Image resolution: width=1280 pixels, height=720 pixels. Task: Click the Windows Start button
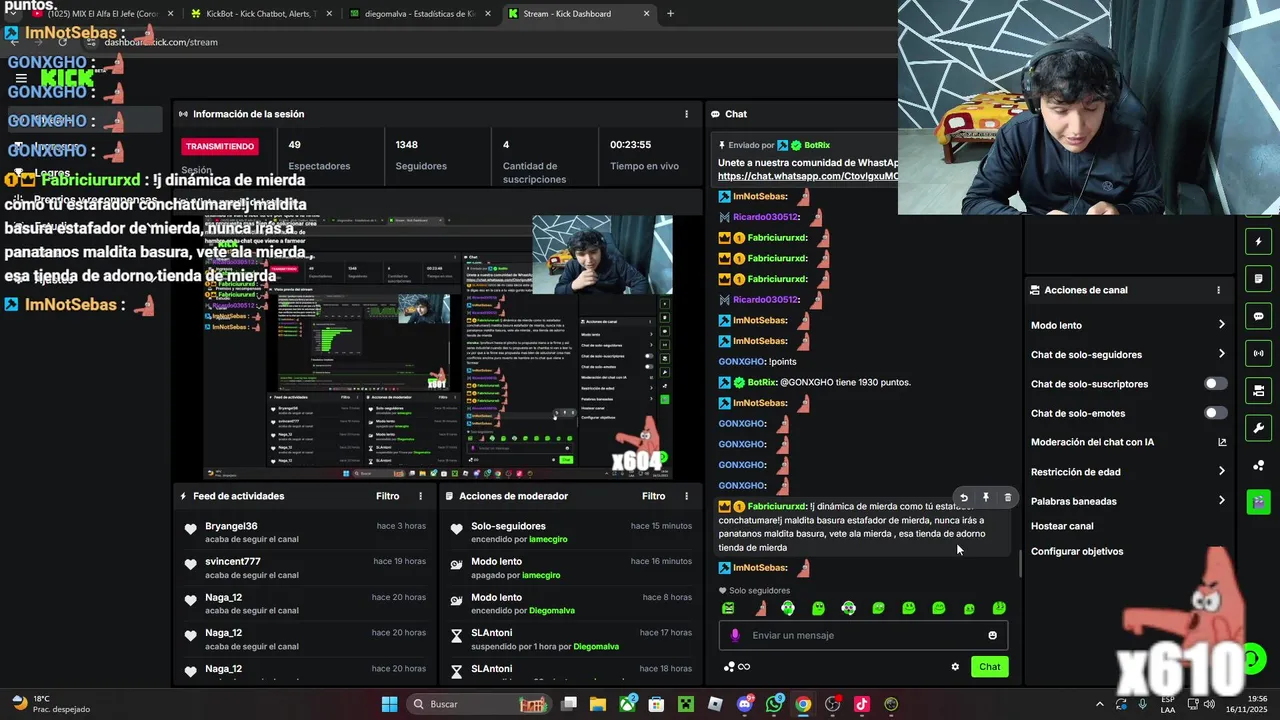pos(389,704)
